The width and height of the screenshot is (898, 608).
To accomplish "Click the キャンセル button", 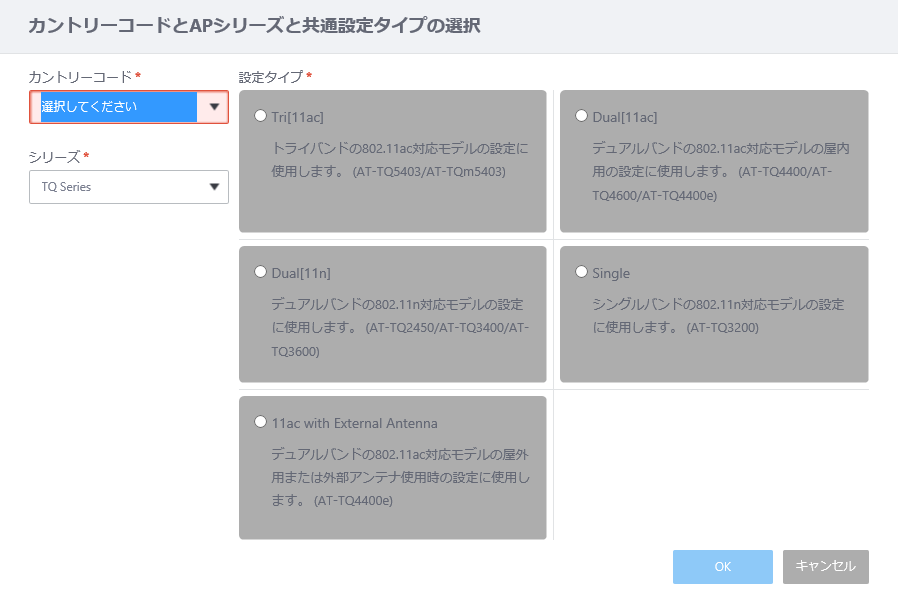I will click(825, 567).
